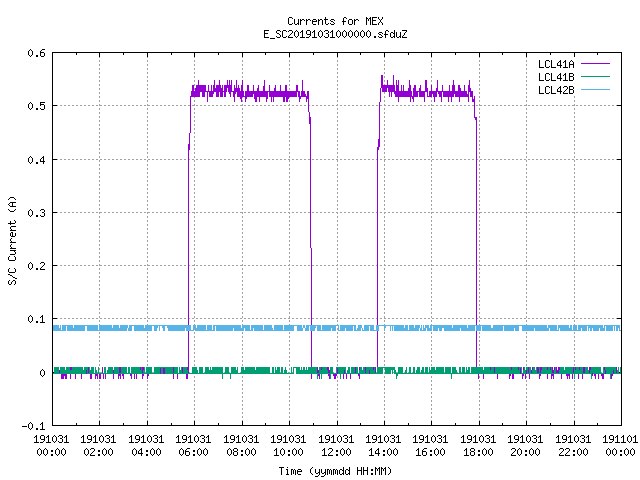Viewport: 640px width, 480px height.
Task: Click the 0.2 y-axis tick label
Action: [36, 266]
